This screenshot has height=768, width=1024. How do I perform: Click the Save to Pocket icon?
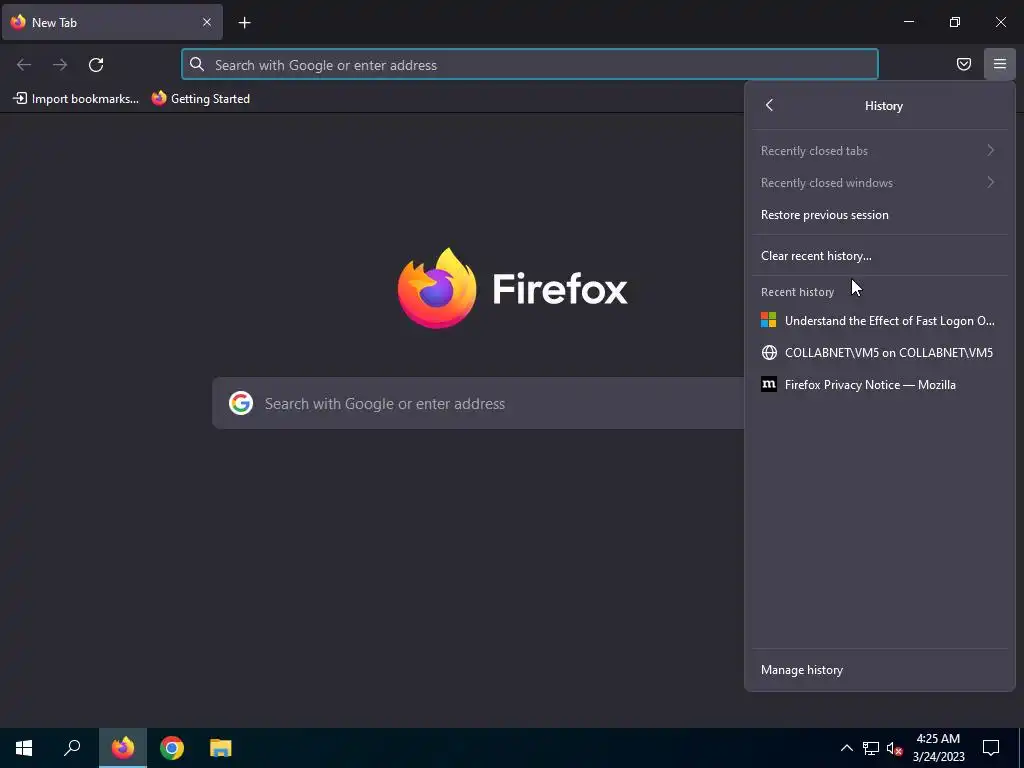[963, 64]
